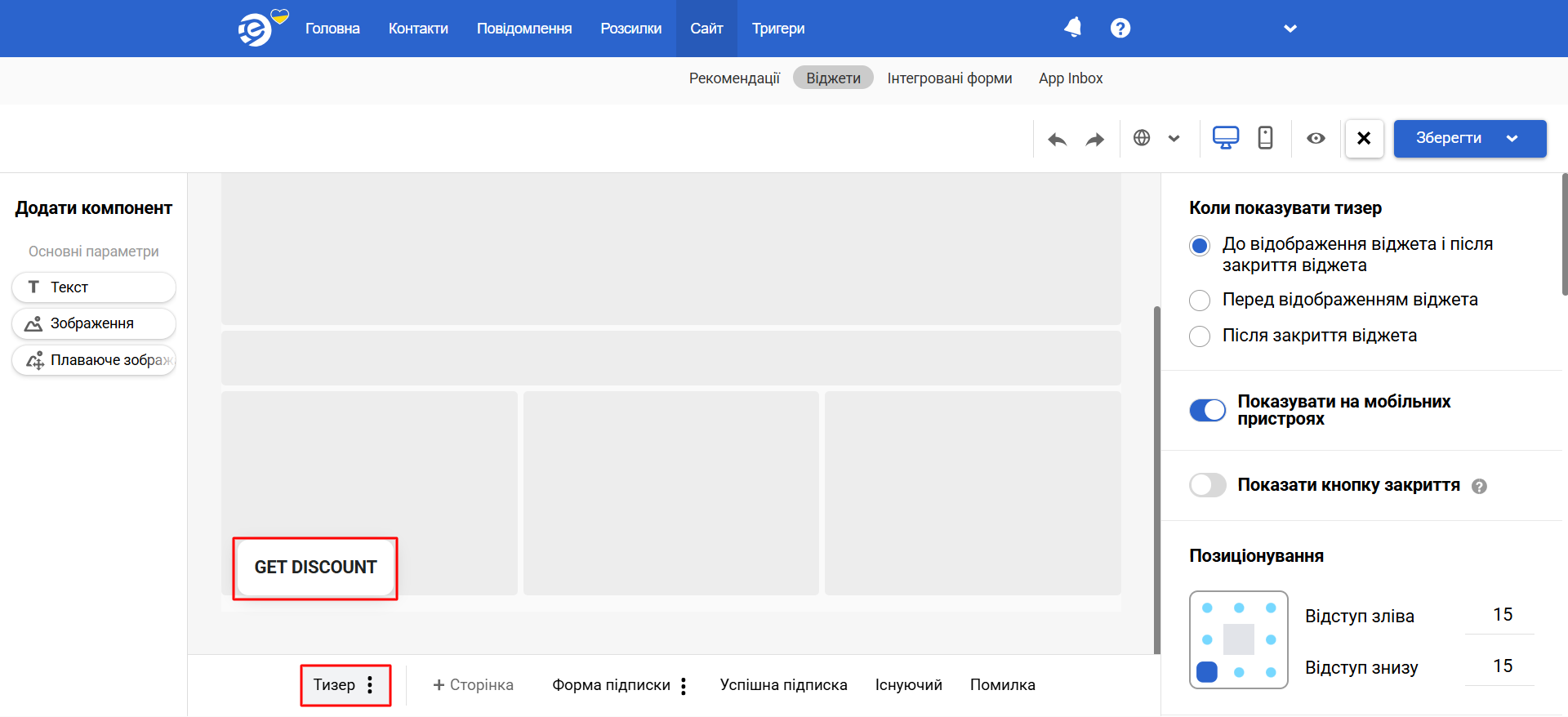1568x717 pixels.
Task: Open the Розсилки menu
Action: pyautogui.click(x=631, y=29)
